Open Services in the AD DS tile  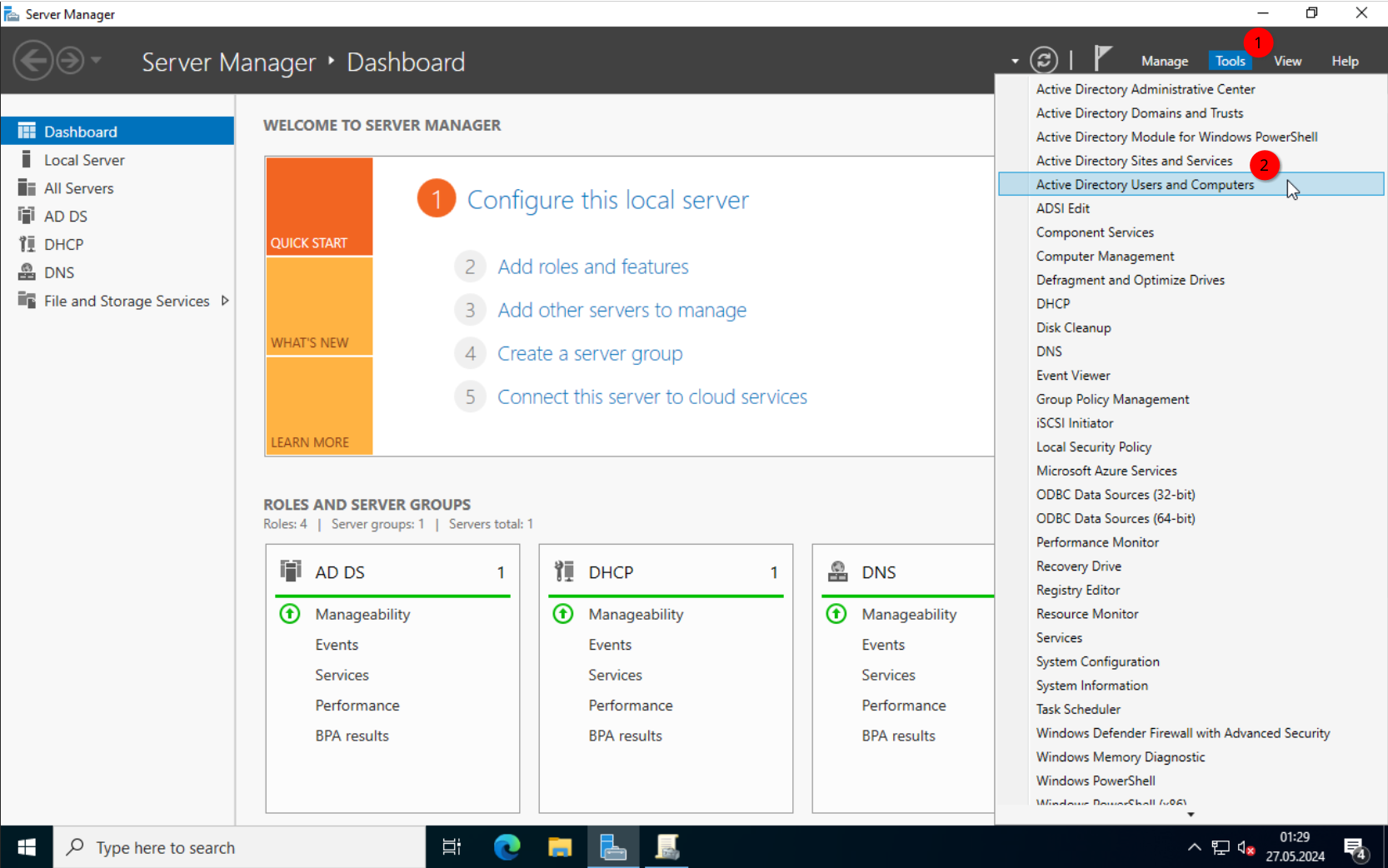[x=342, y=675]
